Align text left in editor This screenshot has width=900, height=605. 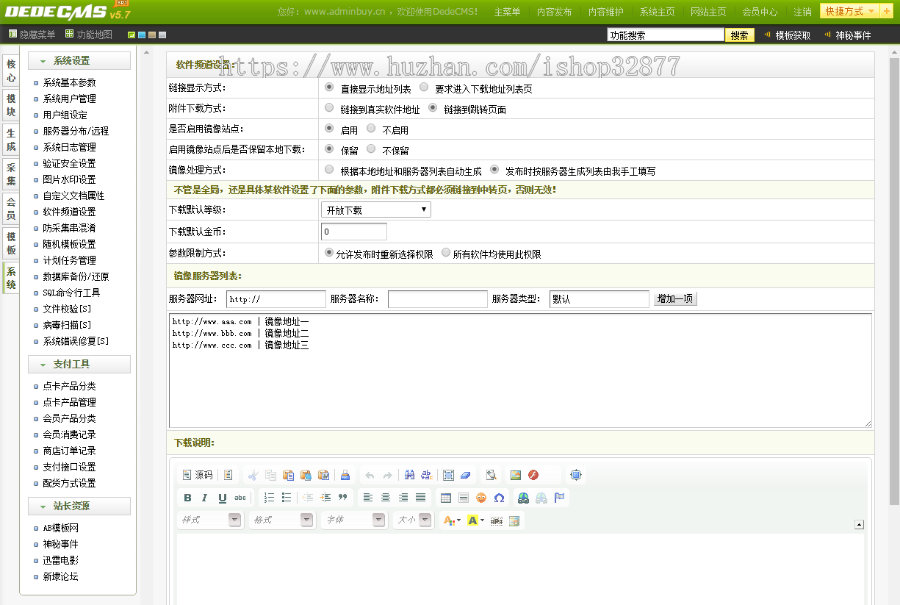pyautogui.click(x=368, y=498)
